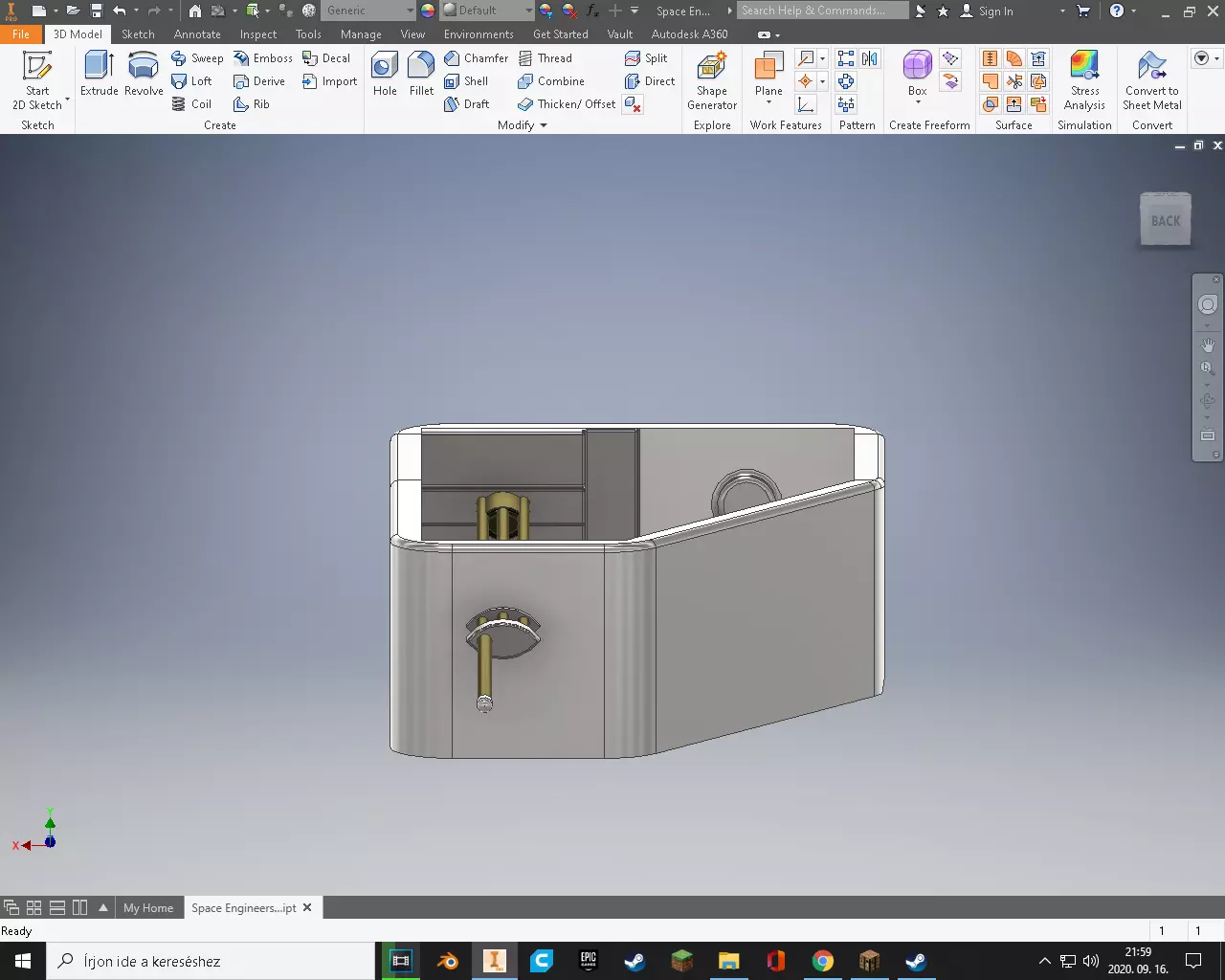The height and width of the screenshot is (980, 1225).
Task: Click the appearance color wheel icon
Action: coord(427,11)
